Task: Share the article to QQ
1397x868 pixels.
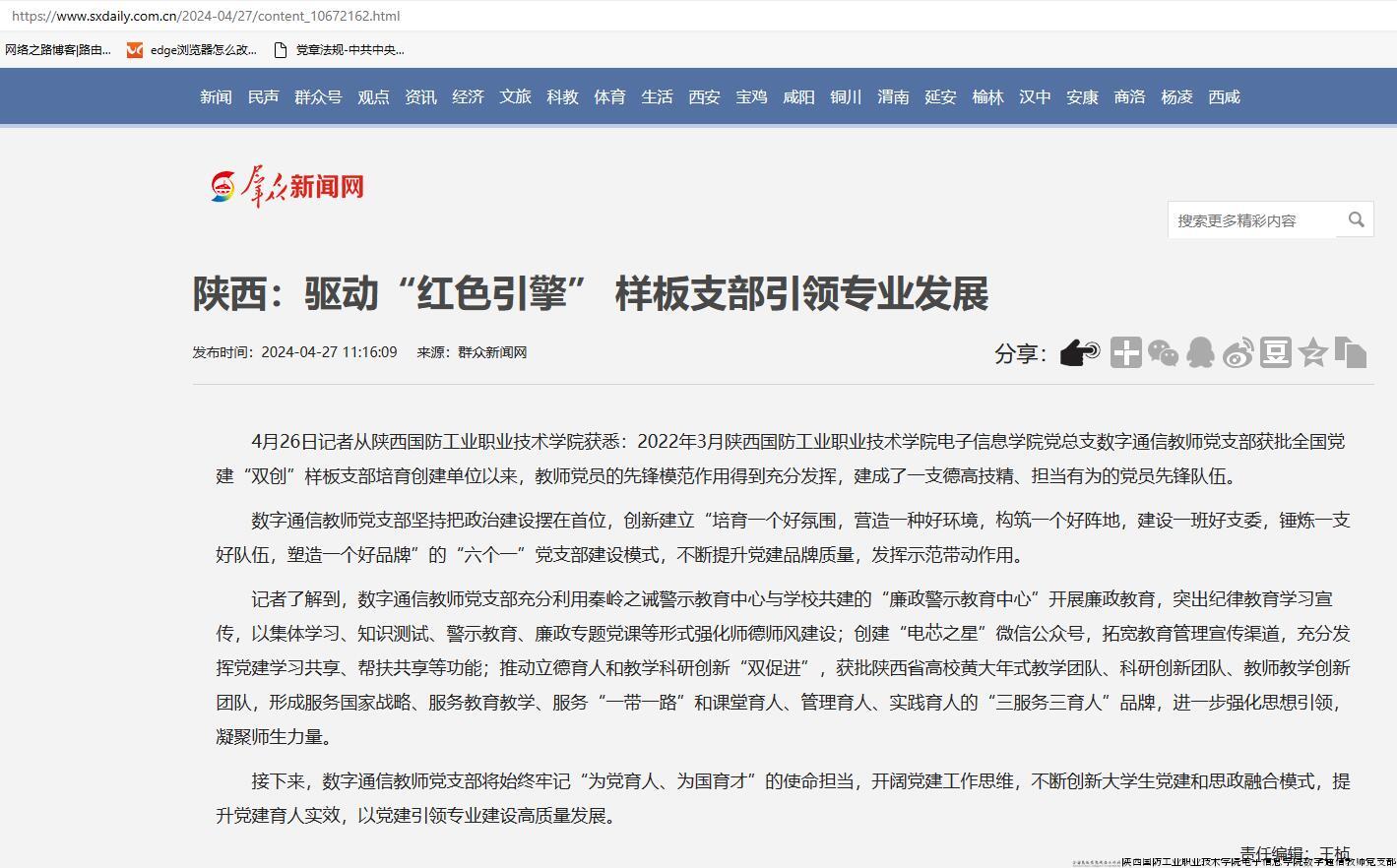Action: (x=1200, y=352)
